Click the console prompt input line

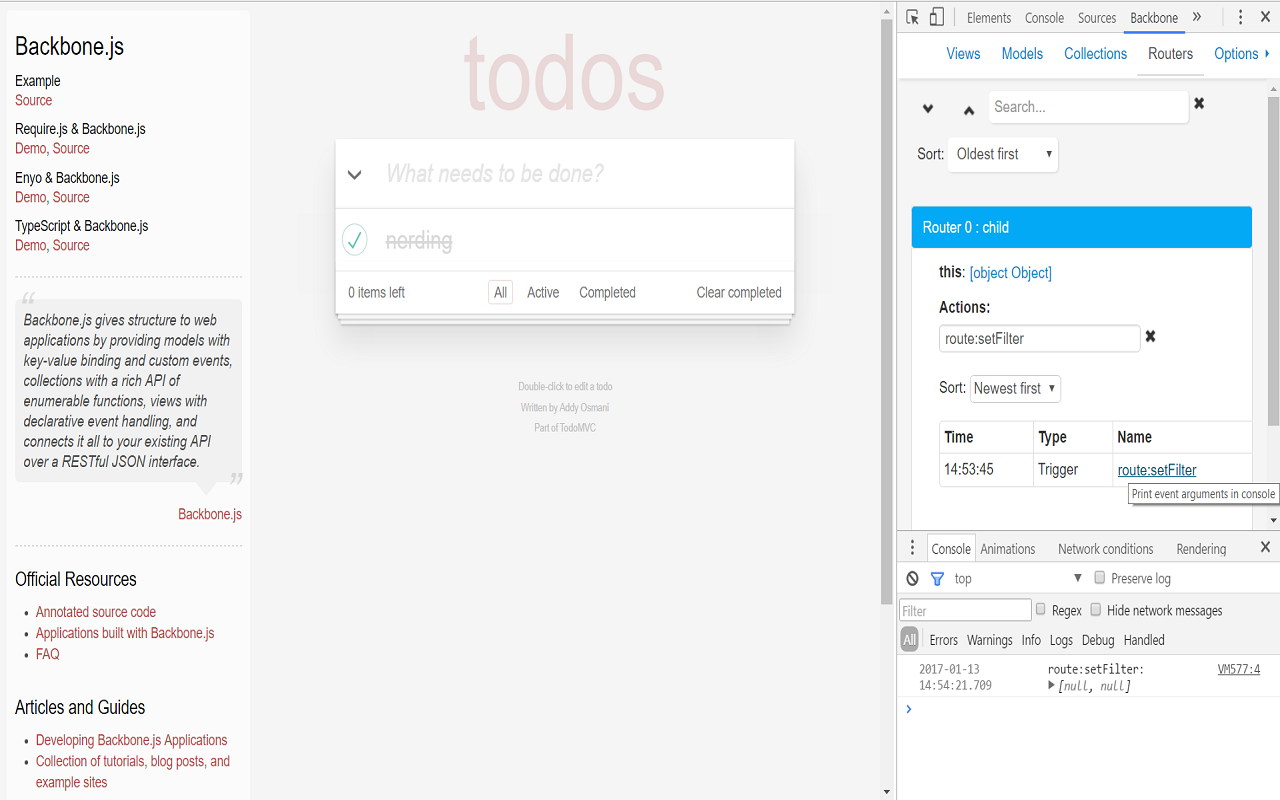[1088, 709]
